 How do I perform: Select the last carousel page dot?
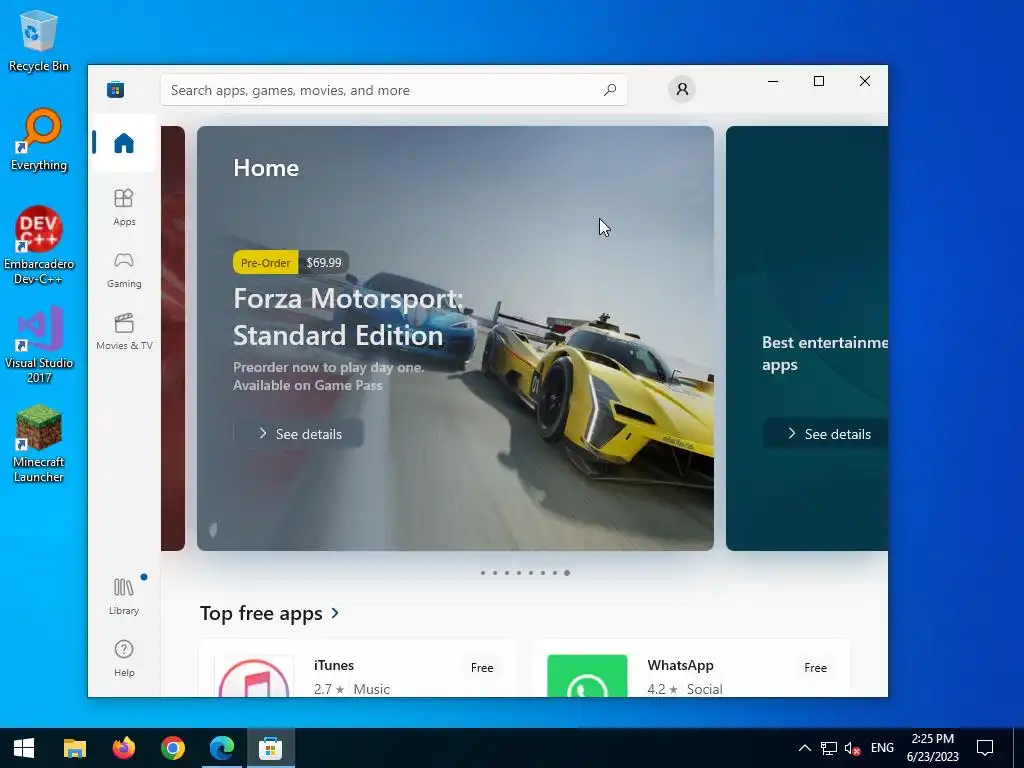coord(567,573)
